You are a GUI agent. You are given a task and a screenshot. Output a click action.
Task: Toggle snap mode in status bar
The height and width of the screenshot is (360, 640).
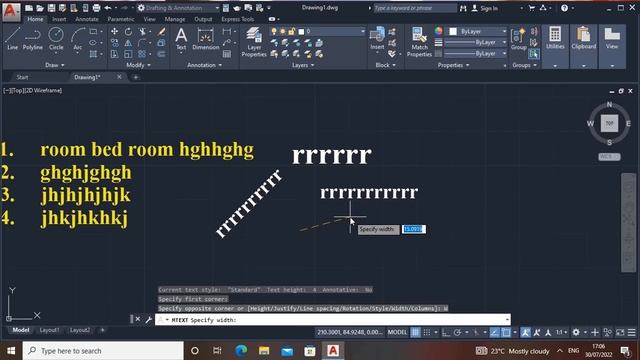coord(427,332)
